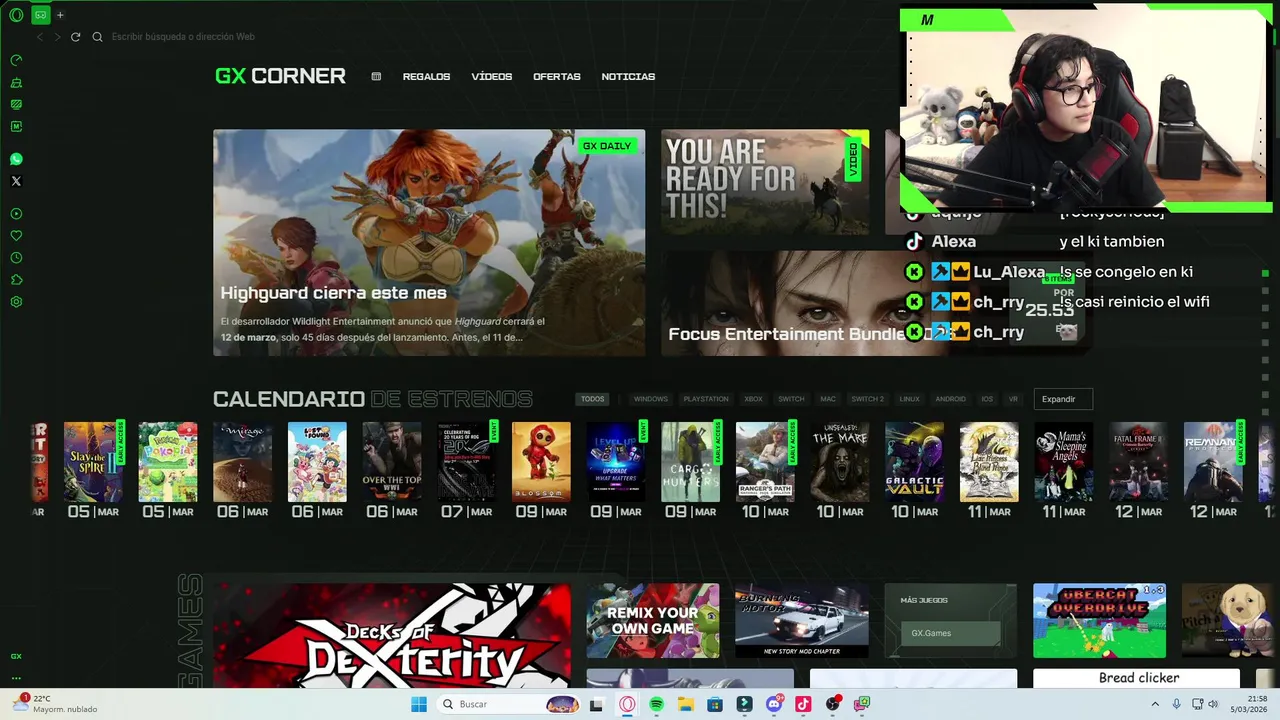Open the Remix Your Own Game tile
Viewport: 1280px width, 720px height.
[653, 621]
